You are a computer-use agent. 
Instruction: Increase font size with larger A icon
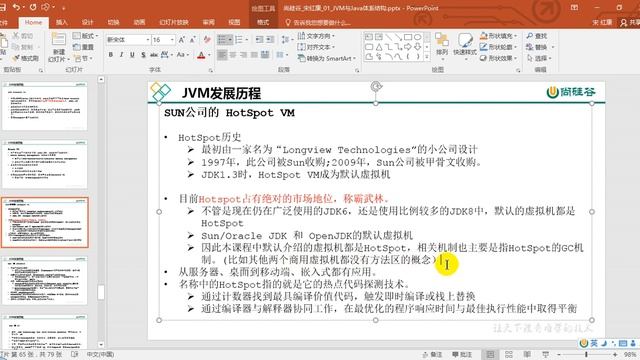pos(182,40)
